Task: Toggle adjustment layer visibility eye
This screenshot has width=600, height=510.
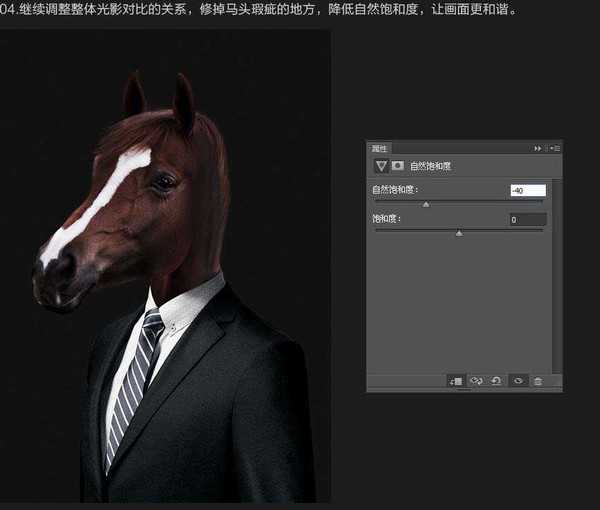Action: (x=517, y=381)
